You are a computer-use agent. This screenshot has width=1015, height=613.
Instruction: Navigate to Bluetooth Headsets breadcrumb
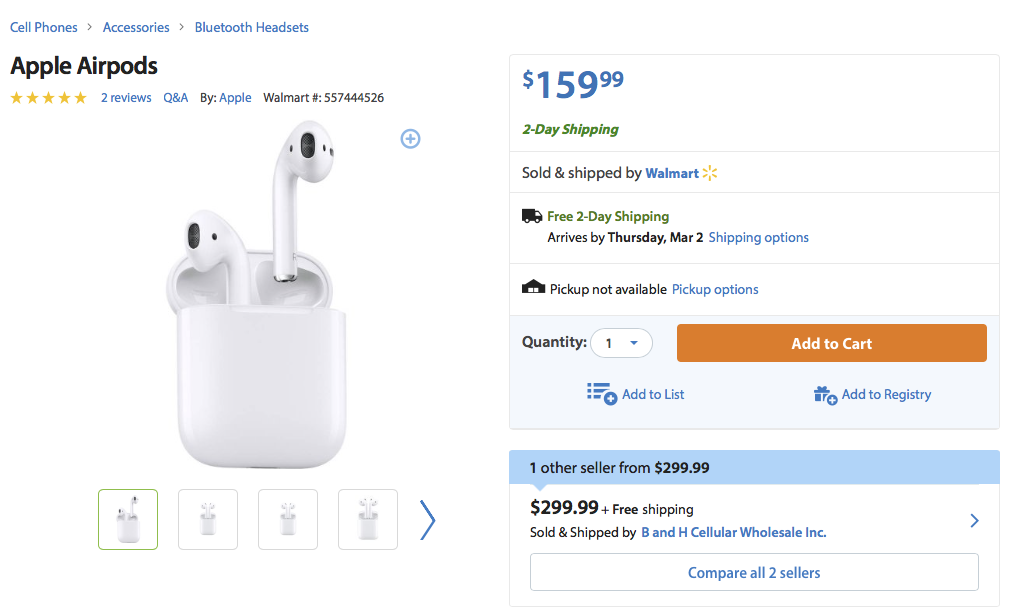[x=252, y=27]
